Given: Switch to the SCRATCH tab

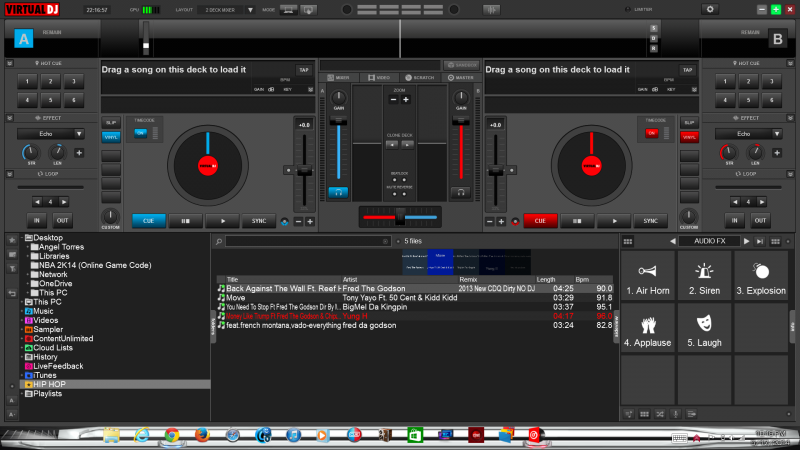Looking at the screenshot, I should [x=419, y=78].
